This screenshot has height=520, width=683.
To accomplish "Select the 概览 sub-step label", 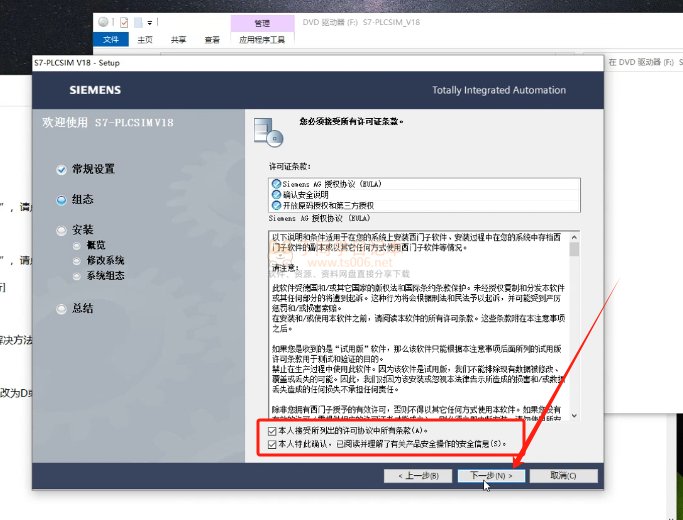I will [96, 245].
